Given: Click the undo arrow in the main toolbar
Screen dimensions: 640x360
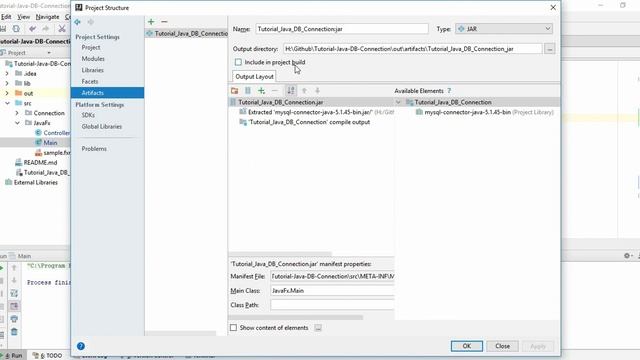Looking at the screenshot, I should coord(32,29).
